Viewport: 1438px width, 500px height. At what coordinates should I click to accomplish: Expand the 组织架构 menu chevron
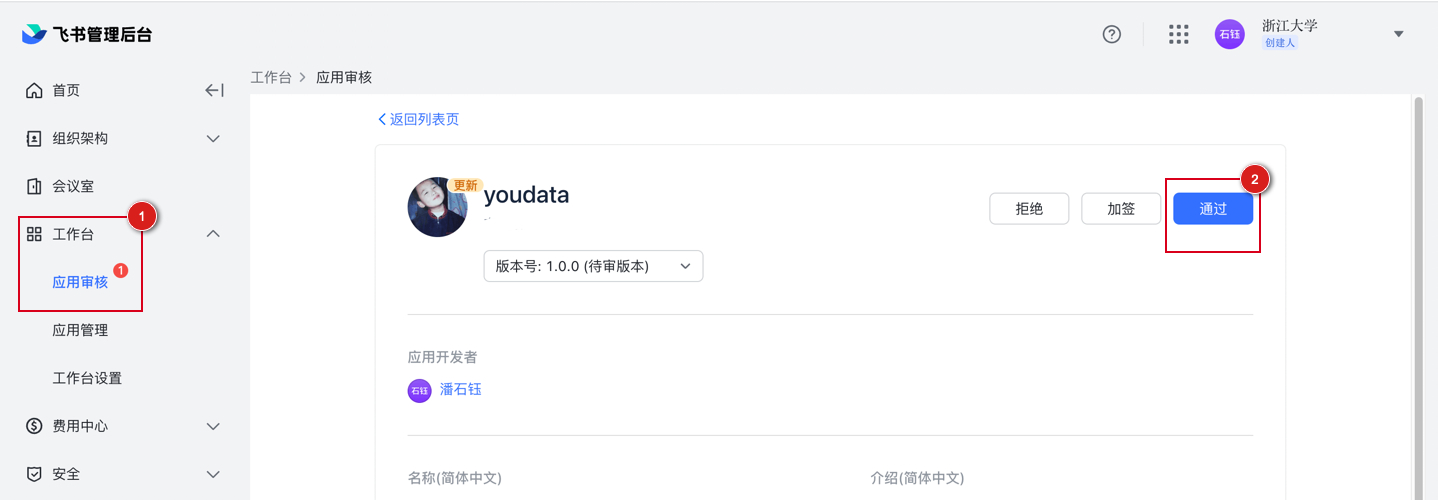point(213,139)
